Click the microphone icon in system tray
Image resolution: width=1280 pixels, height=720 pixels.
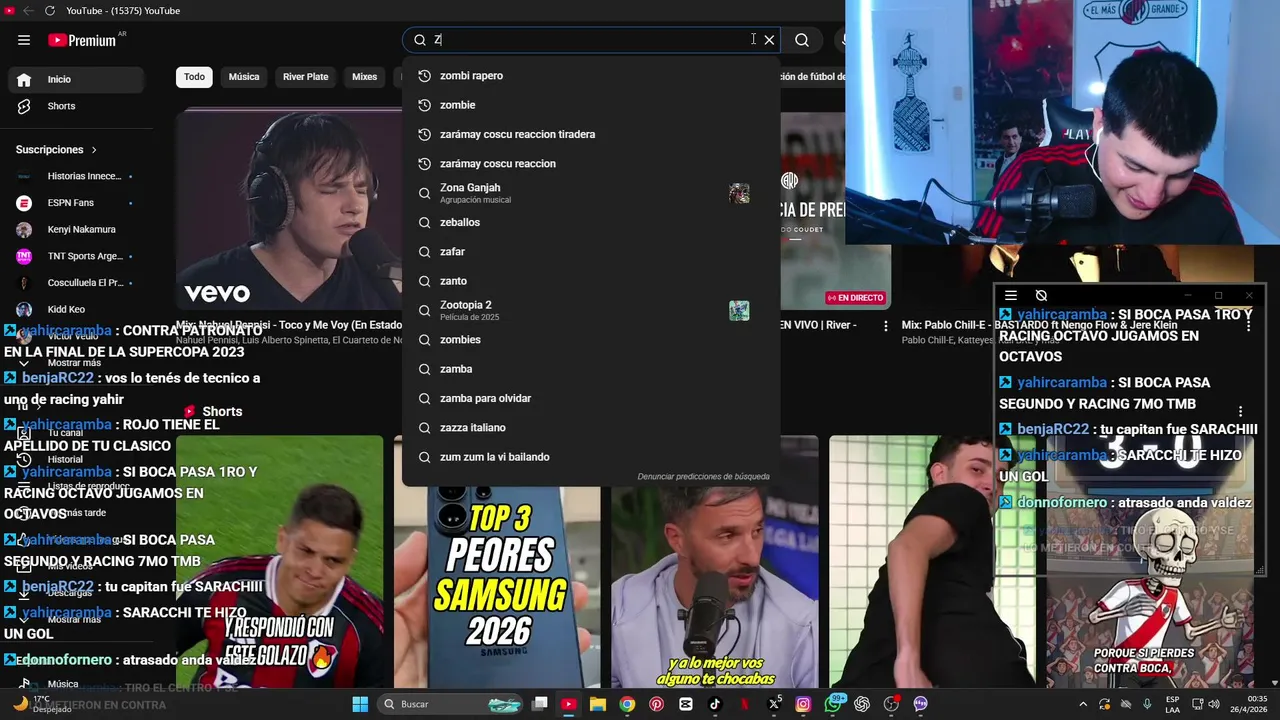pyautogui.click(x=1147, y=704)
